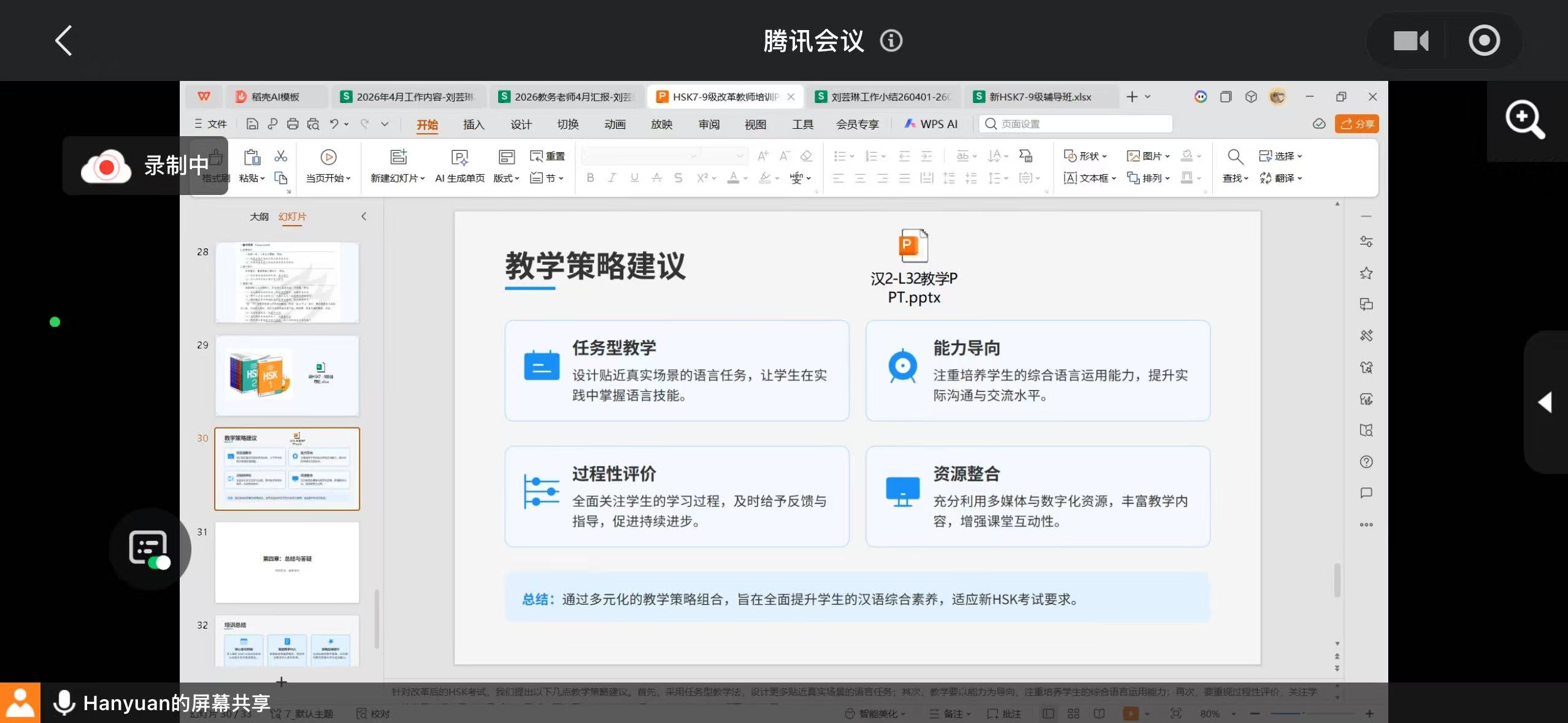Click the New Slide icon
This screenshot has height=723, width=1568.
pyautogui.click(x=398, y=157)
